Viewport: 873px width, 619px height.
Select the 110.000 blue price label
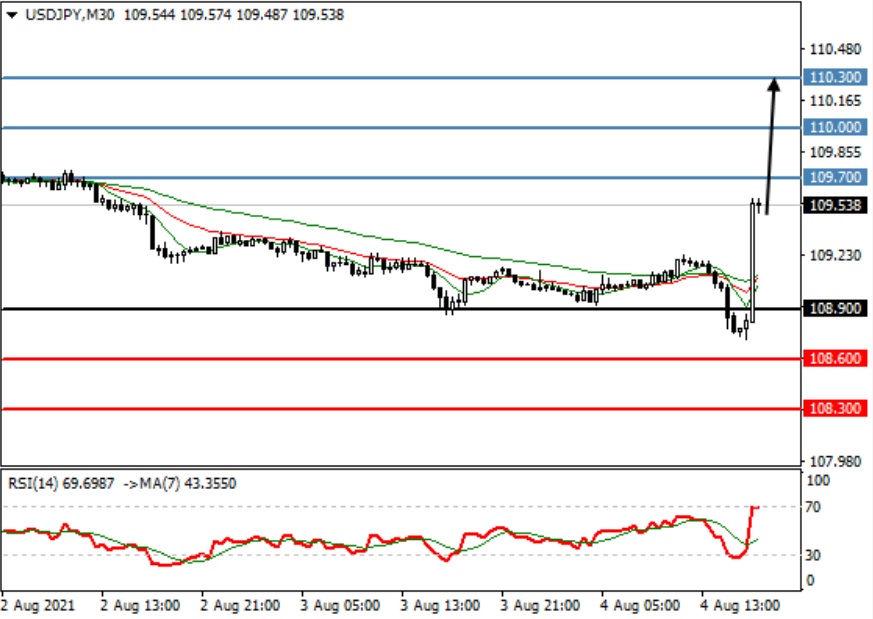pyautogui.click(x=835, y=127)
